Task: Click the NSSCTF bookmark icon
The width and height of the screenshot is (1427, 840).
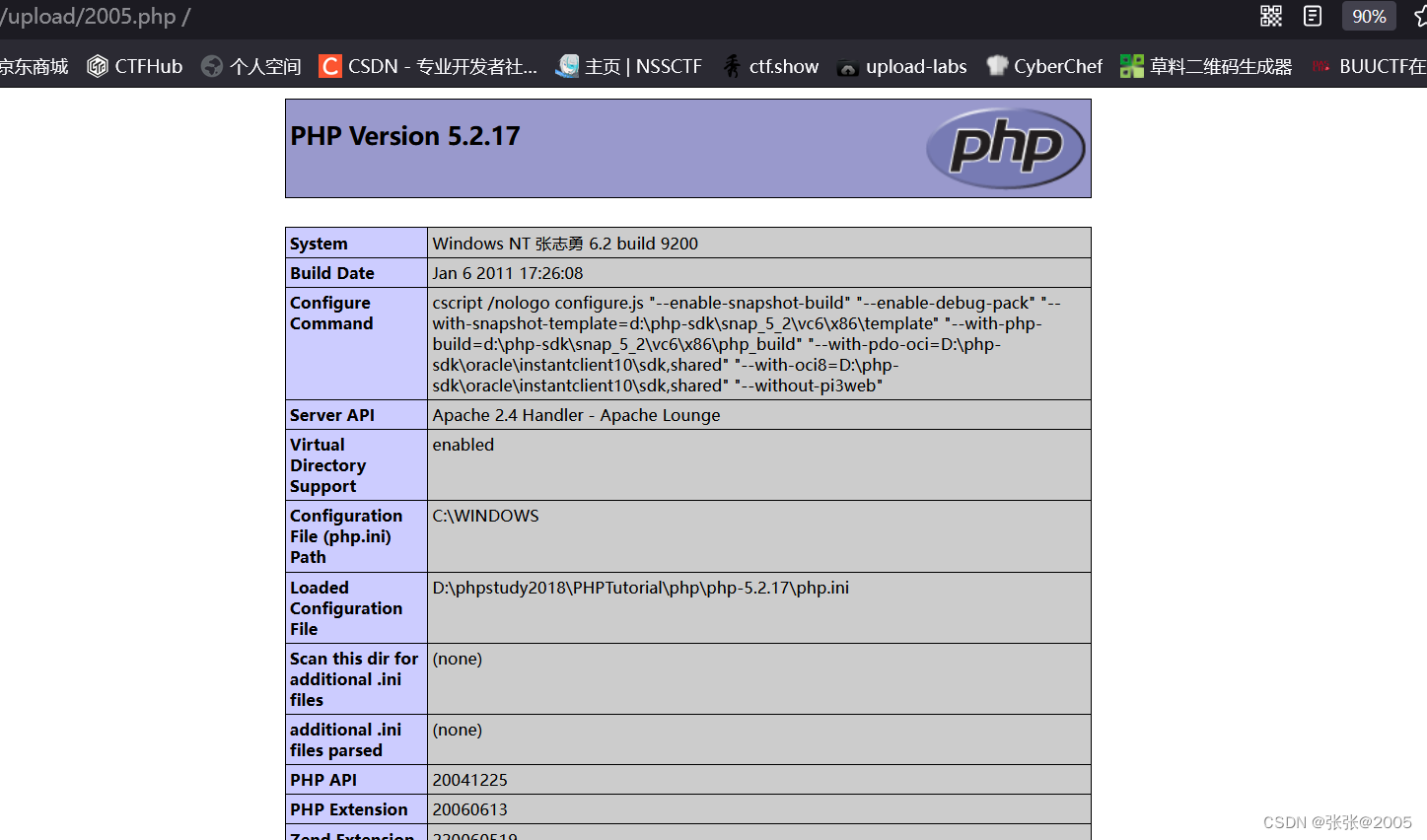Action: click(x=567, y=66)
